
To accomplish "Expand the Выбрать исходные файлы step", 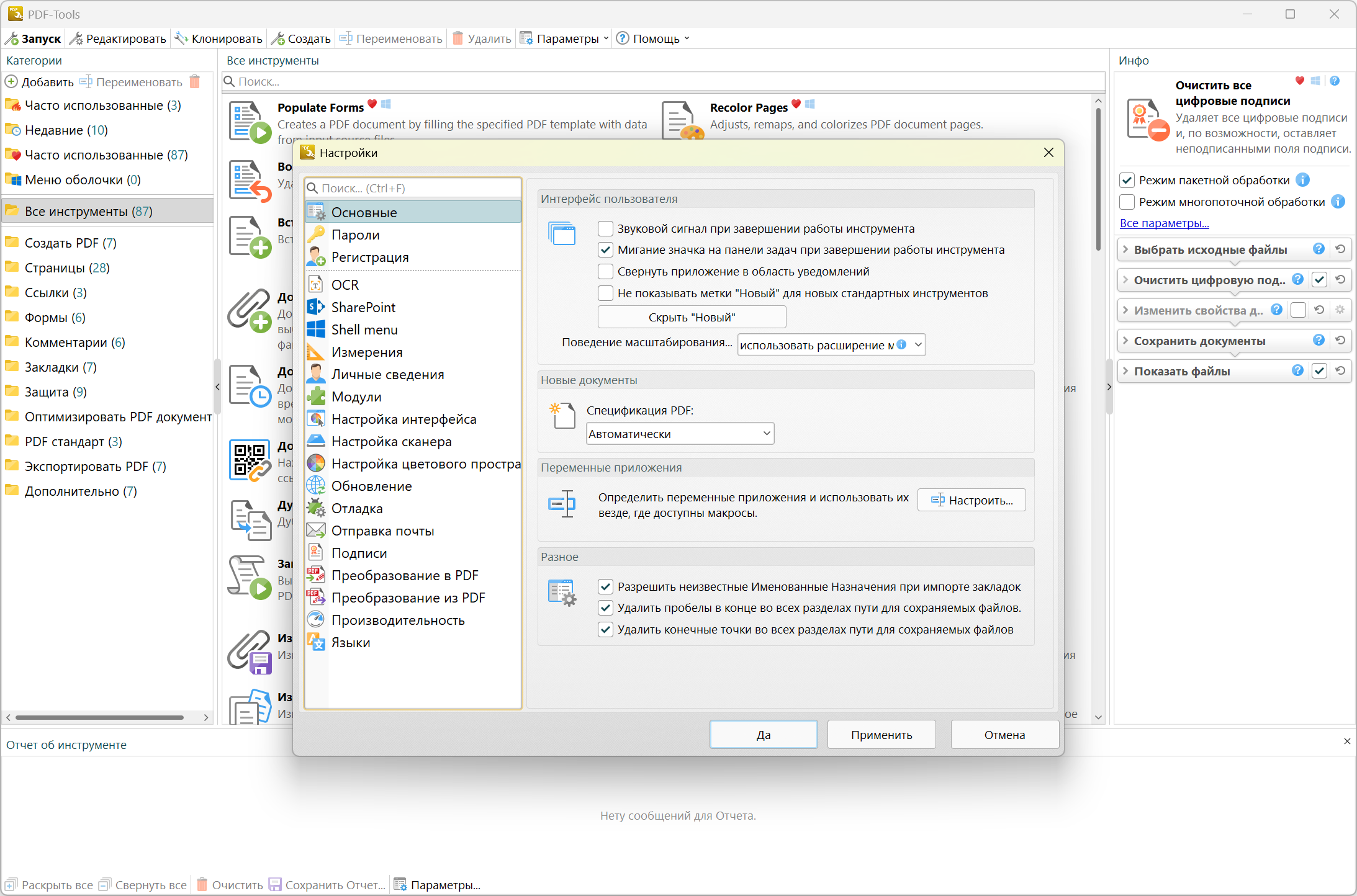I will coord(1125,249).
